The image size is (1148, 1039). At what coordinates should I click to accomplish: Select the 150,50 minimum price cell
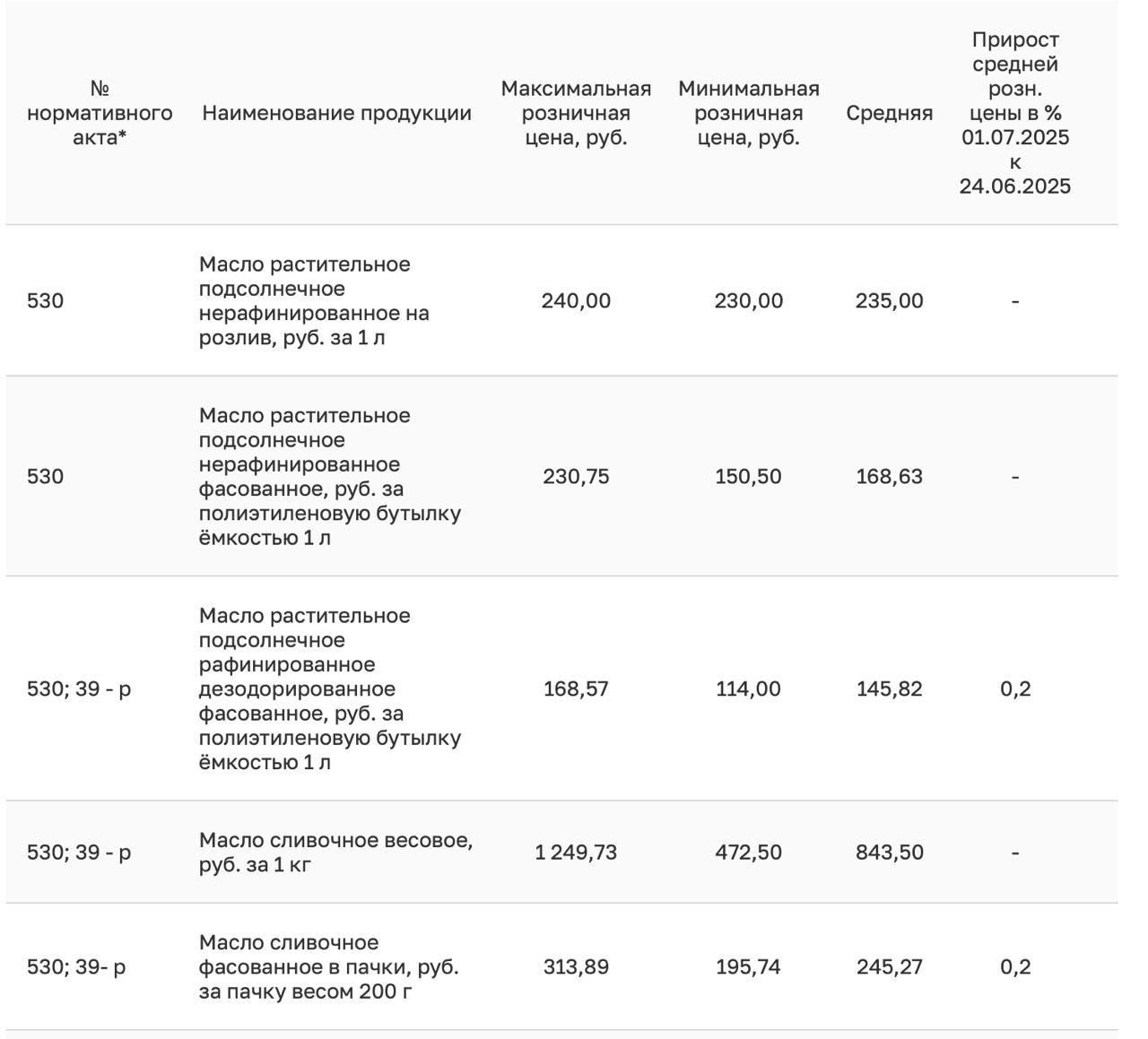pos(748,477)
